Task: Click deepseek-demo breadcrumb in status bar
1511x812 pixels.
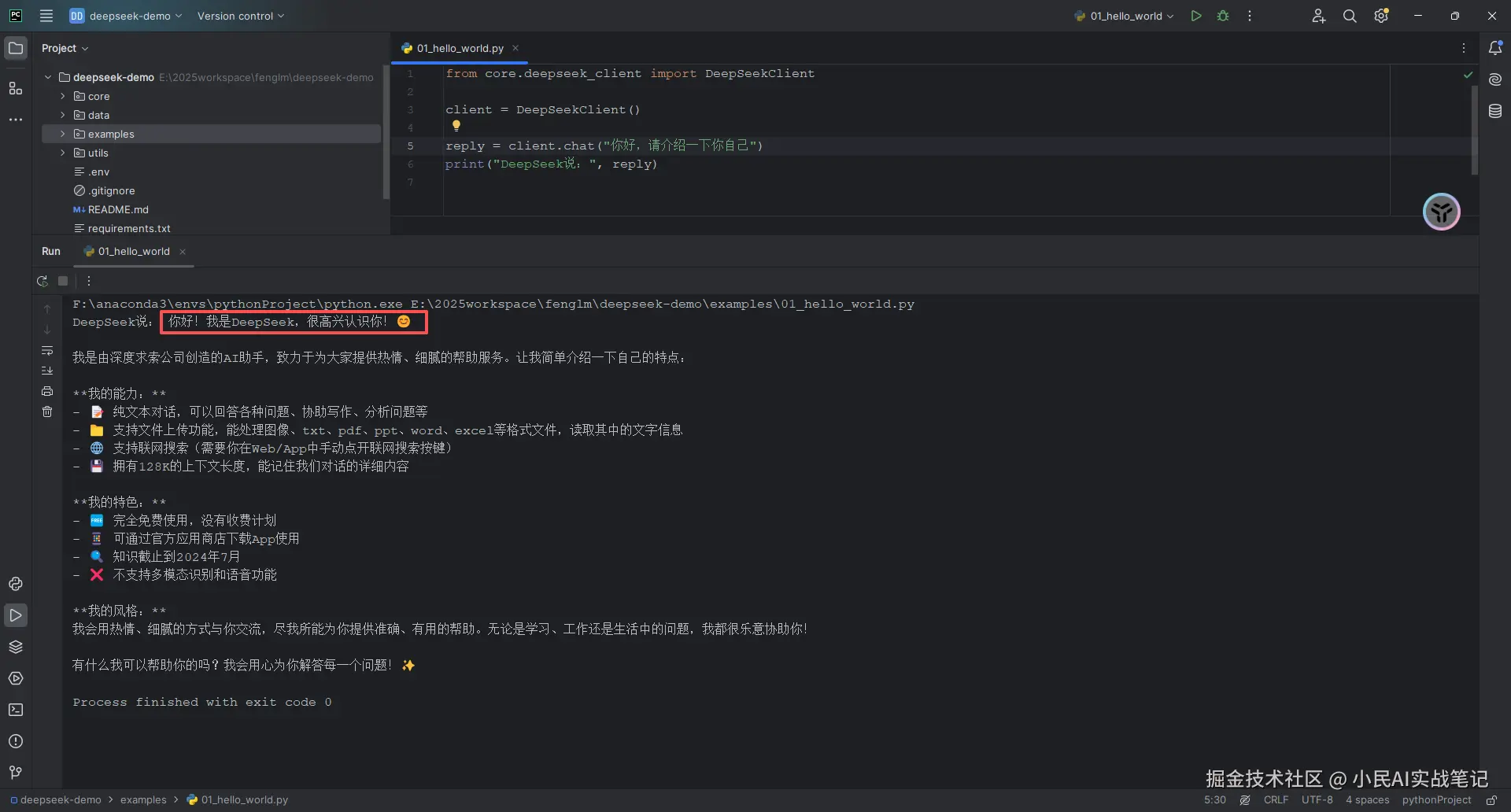Action: (55, 800)
